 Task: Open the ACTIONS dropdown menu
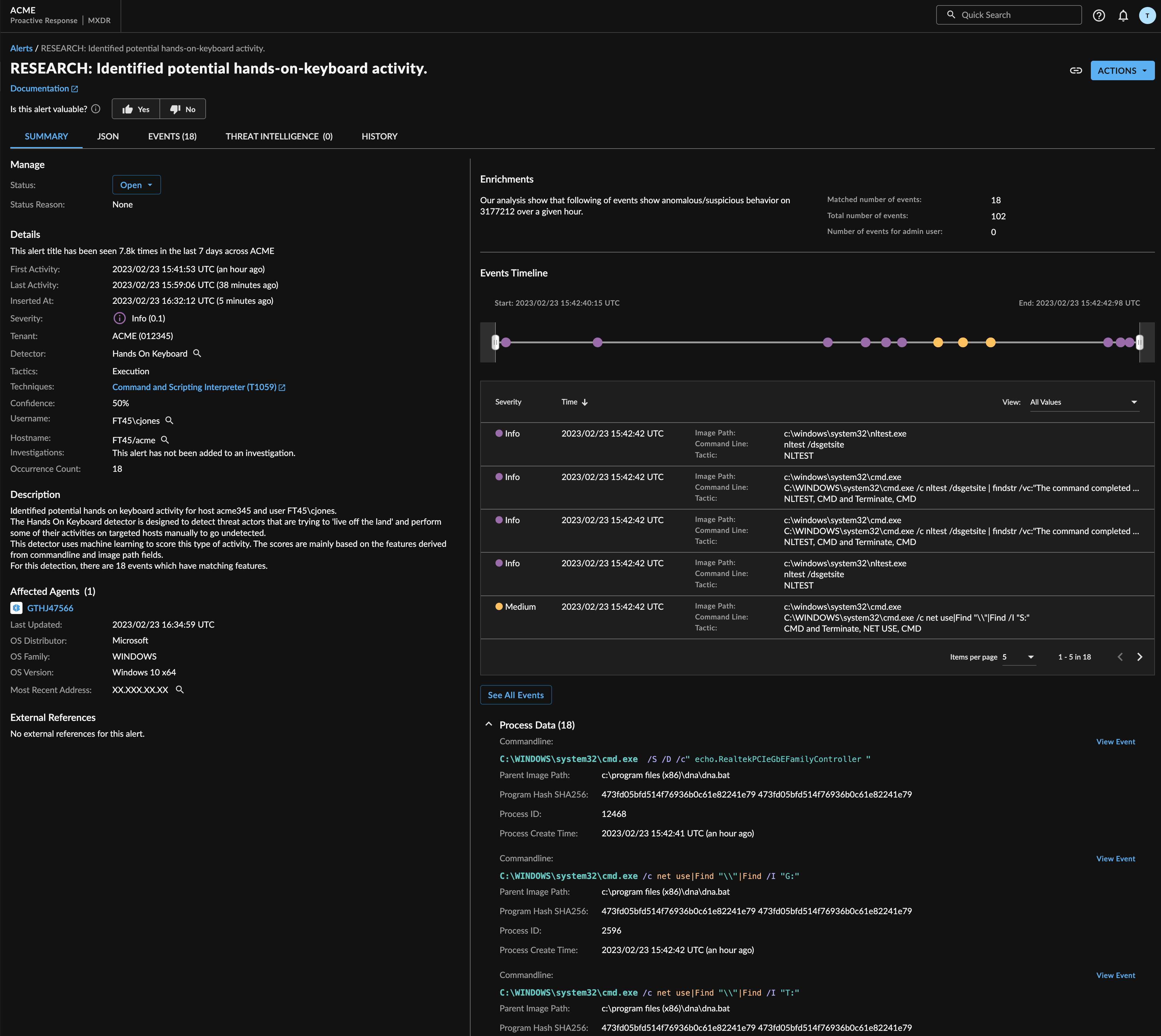(x=1122, y=70)
